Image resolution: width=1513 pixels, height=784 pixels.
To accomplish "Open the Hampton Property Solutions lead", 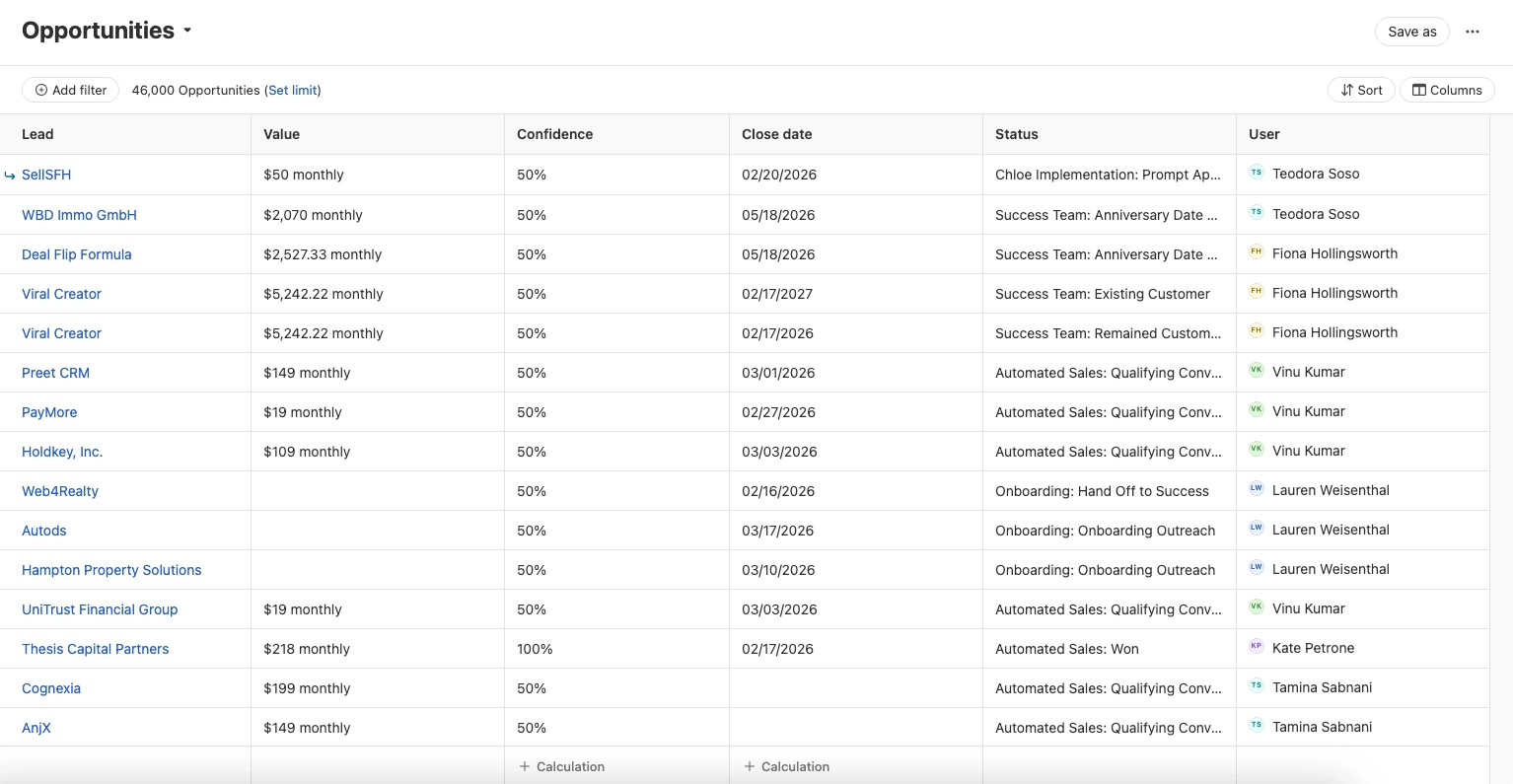I will [x=111, y=570].
